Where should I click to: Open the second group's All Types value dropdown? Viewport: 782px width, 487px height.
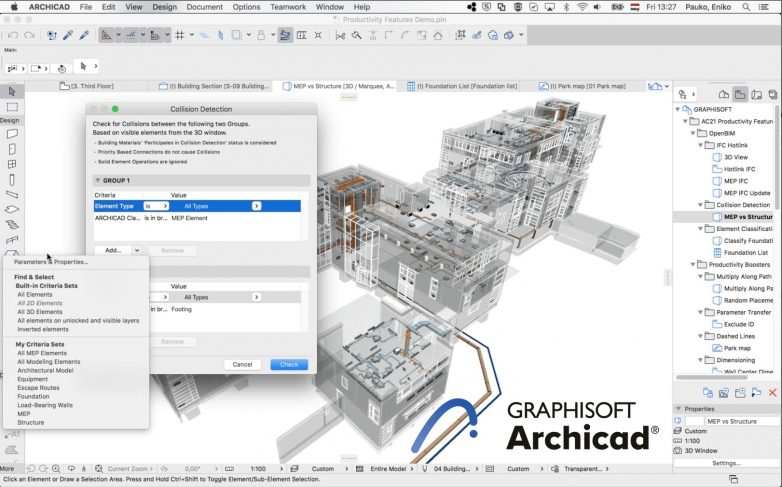click(256, 297)
